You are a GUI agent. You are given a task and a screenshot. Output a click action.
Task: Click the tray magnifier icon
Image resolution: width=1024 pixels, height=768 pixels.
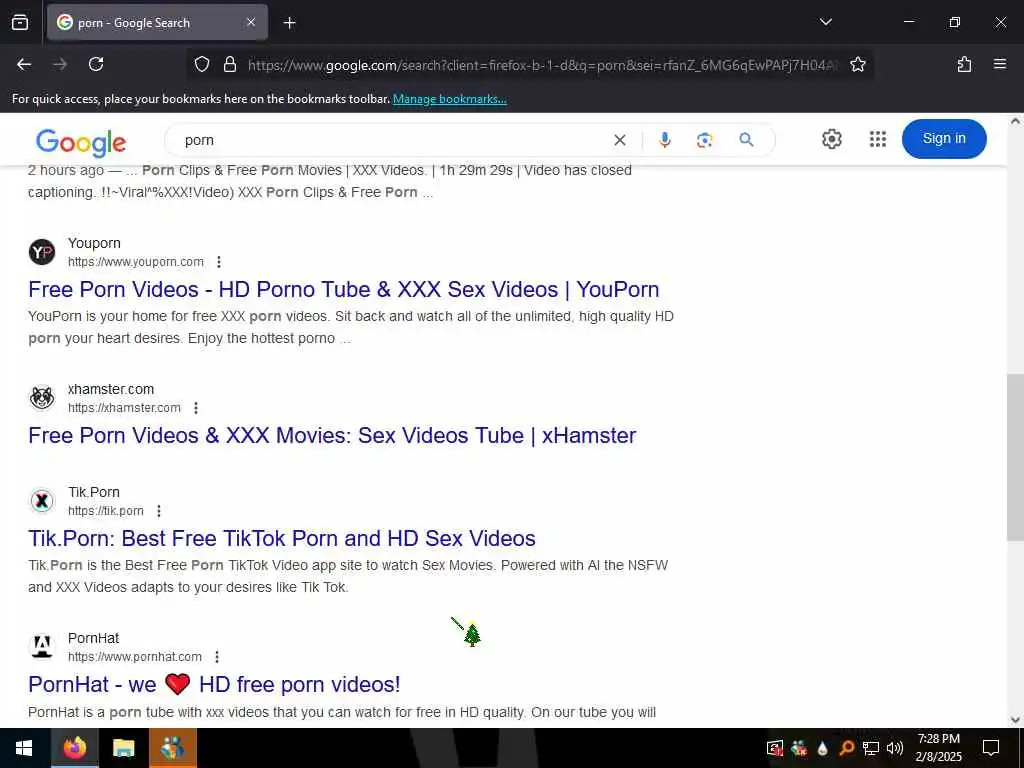tap(846, 748)
